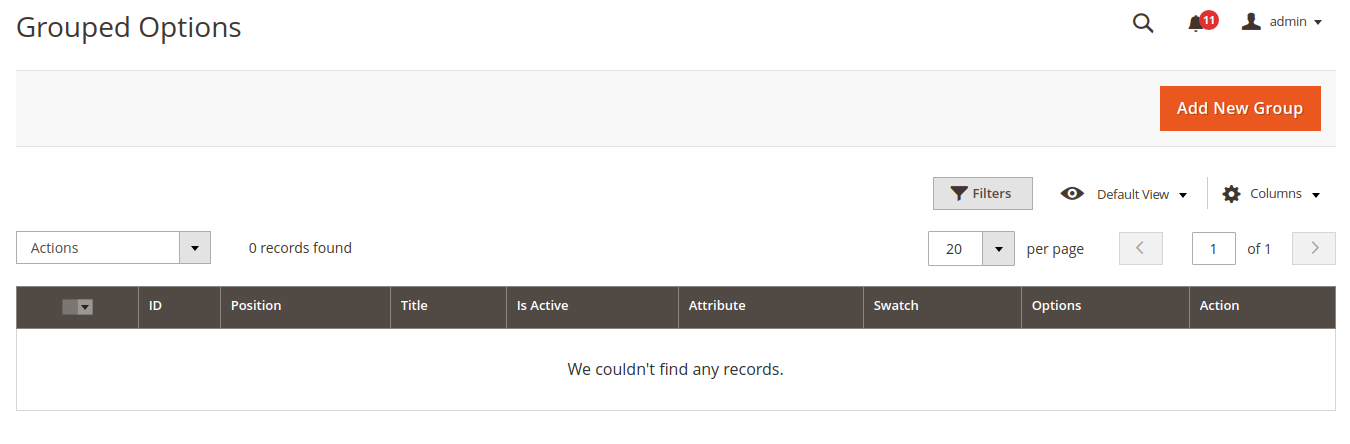Click the Attribute column header

click(x=717, y=306)
